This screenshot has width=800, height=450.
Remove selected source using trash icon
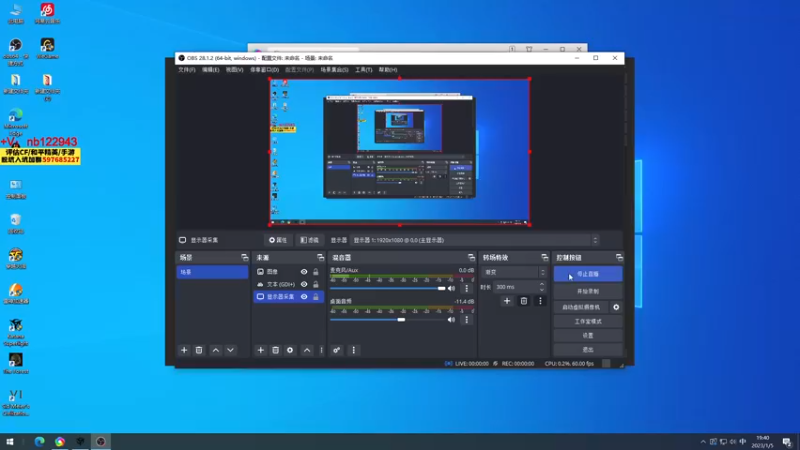coord(276,350)
